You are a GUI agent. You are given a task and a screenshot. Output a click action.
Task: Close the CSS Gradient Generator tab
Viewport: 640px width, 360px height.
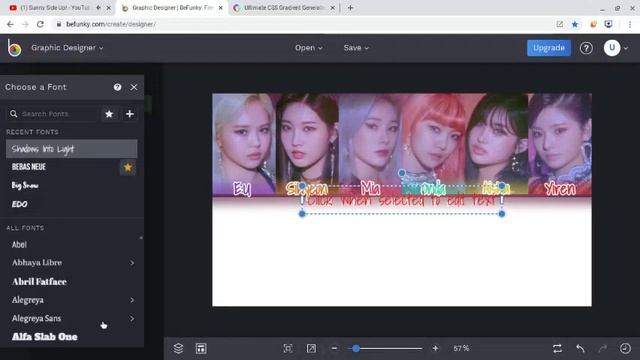pyautogui.click(x=333, y=8)
